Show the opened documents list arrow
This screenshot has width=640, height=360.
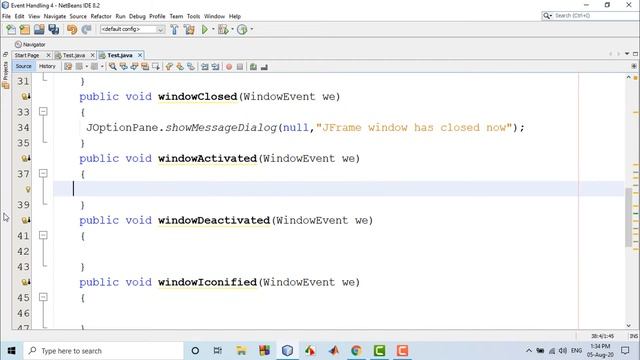(627, 54)
